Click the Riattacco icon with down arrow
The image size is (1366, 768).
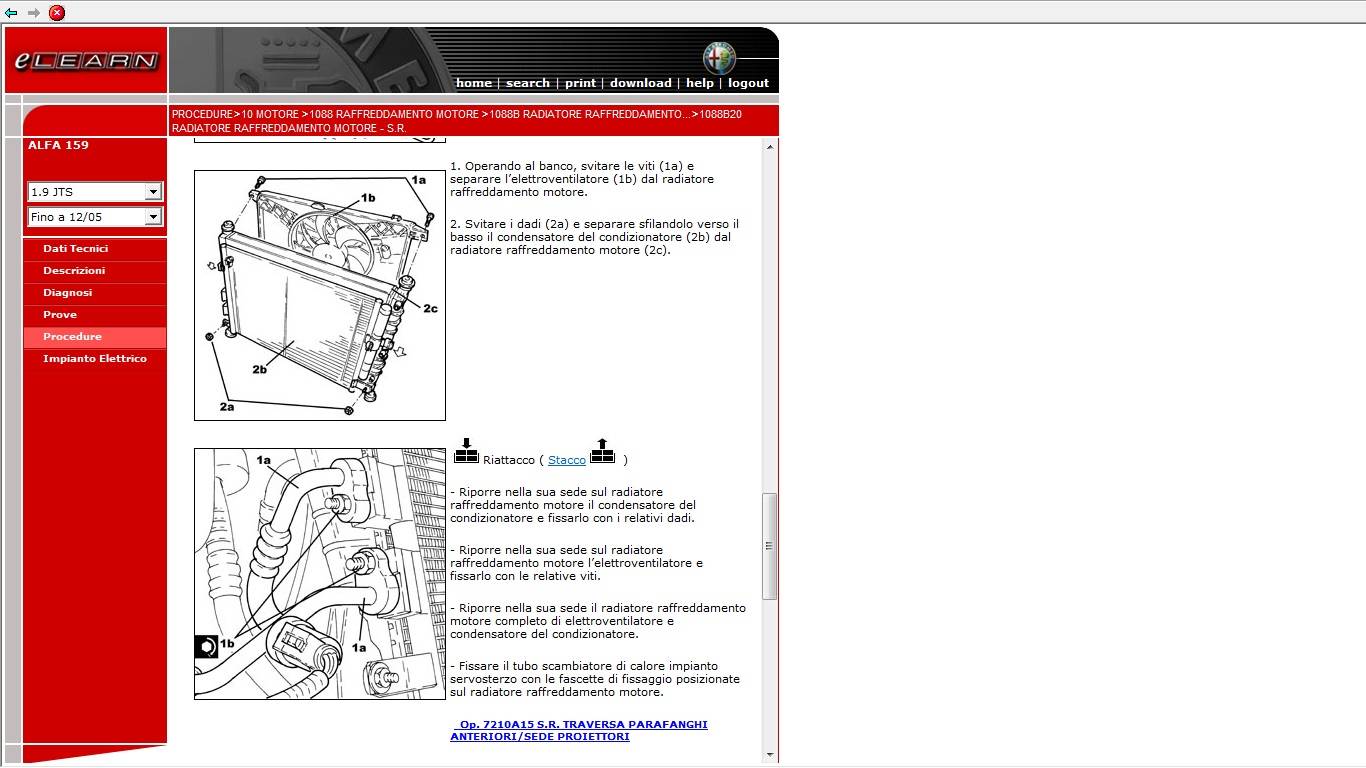(x=467, y=451)
